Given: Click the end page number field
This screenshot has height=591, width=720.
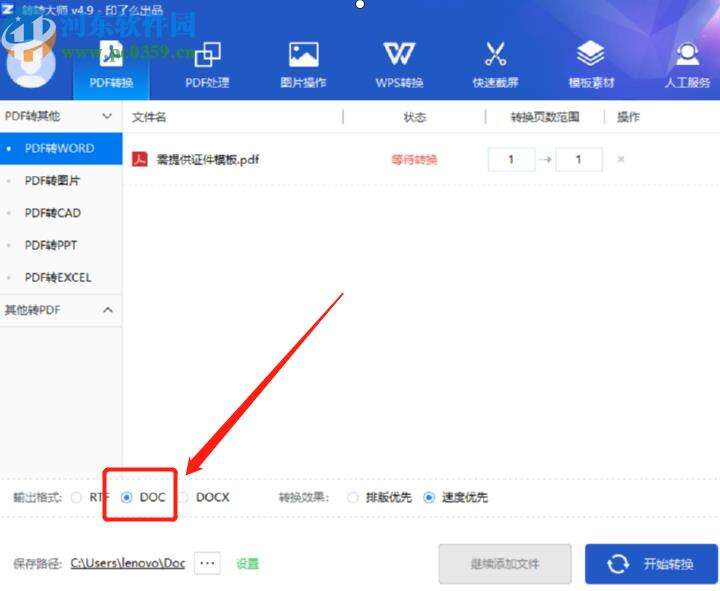Looking at the screenshot, I should [579, 159].
